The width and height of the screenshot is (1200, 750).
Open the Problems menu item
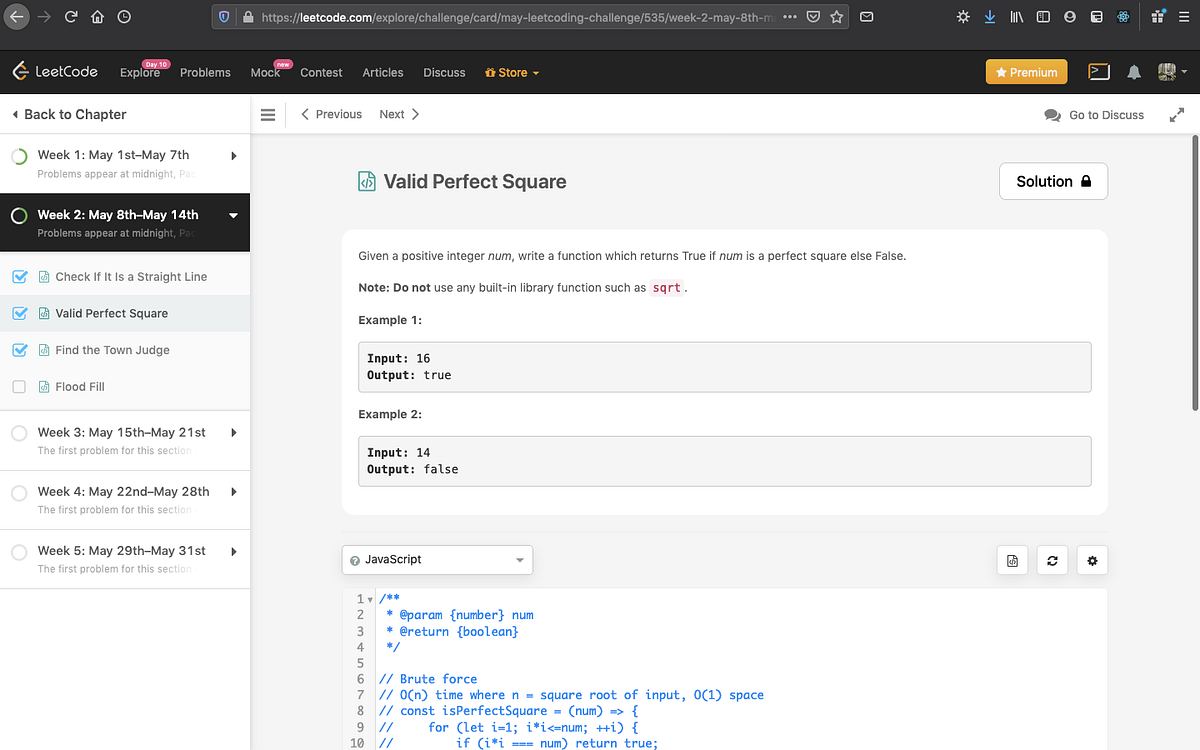tap(205, 73)
